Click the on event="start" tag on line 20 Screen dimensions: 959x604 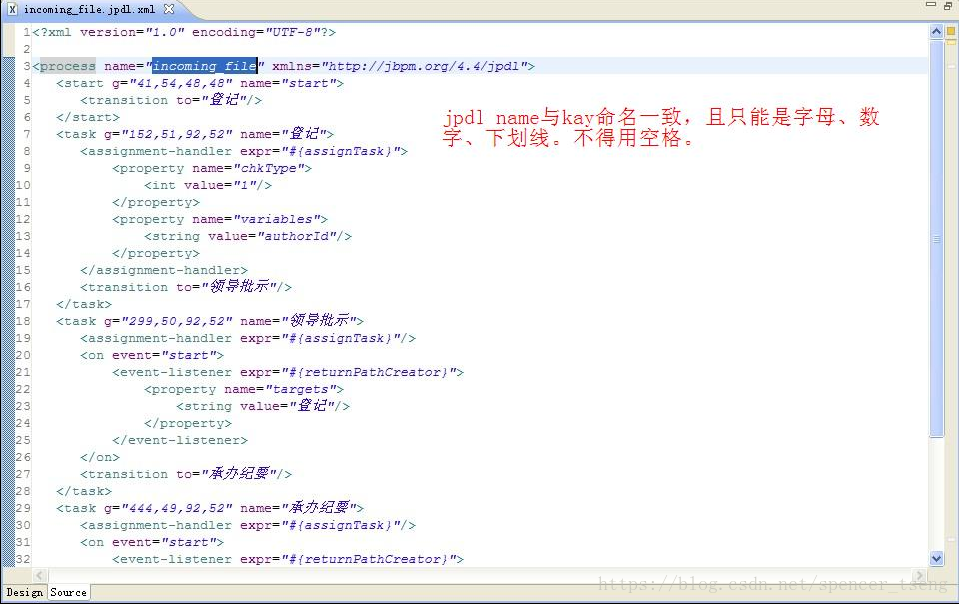point(152,355)
